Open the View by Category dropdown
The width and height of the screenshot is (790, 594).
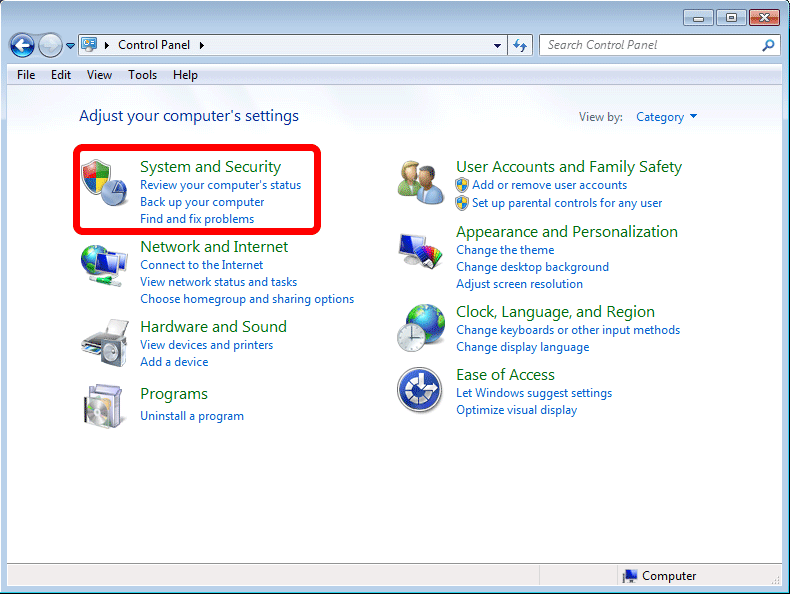pos(666,117)
